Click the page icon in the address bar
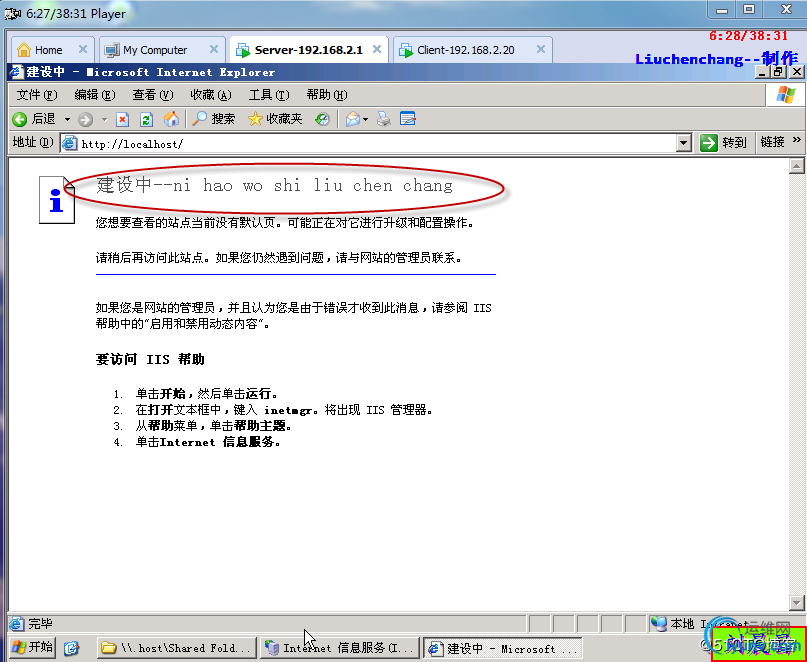The image size is (807, 662). click(x=69, y=144)
